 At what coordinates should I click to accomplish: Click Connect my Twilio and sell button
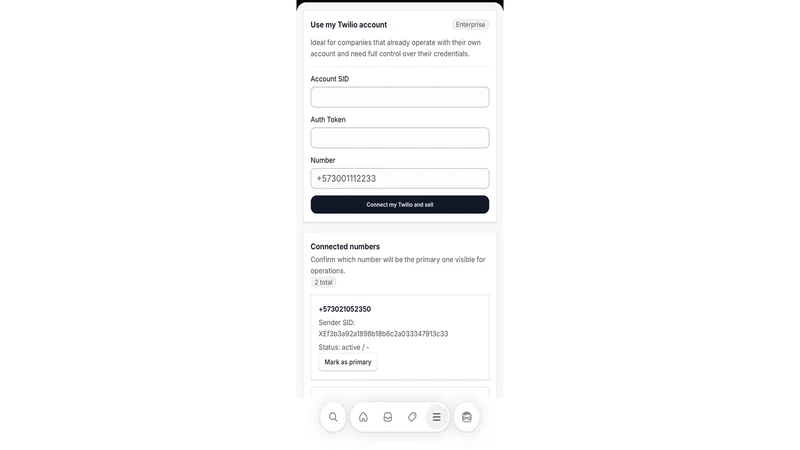[399, 205]
